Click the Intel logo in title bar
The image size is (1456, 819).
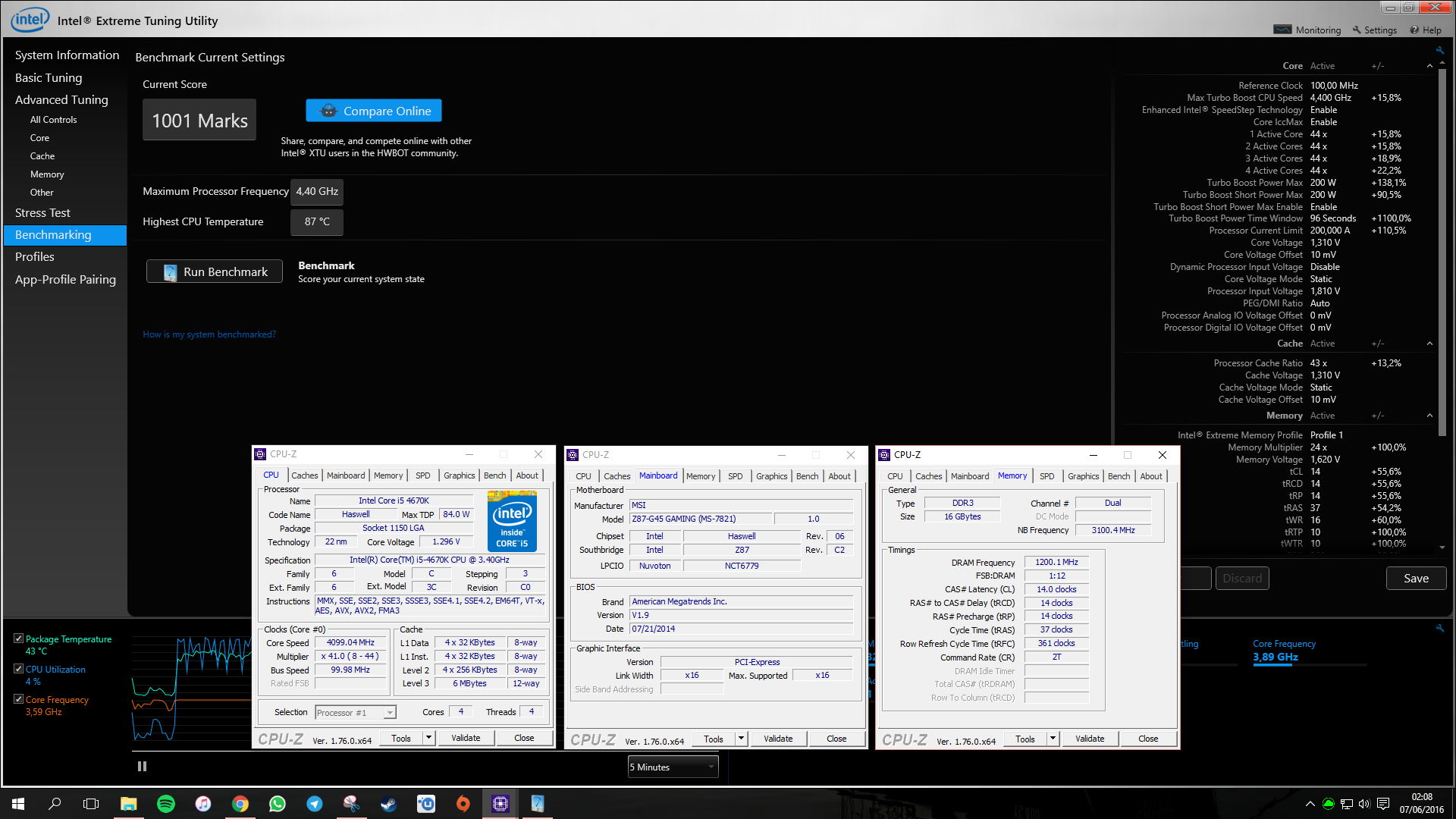pyautogui.click(x=30, y=19)
